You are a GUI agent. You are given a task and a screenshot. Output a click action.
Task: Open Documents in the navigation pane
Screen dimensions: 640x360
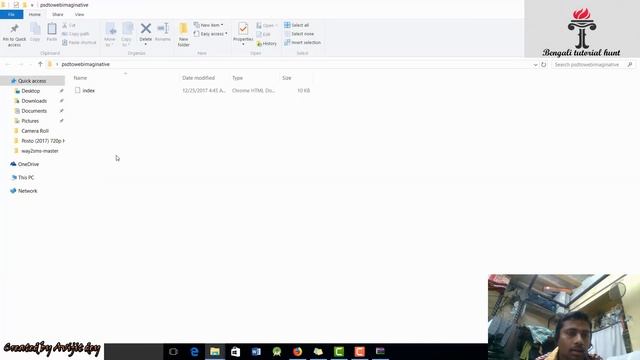34,111
